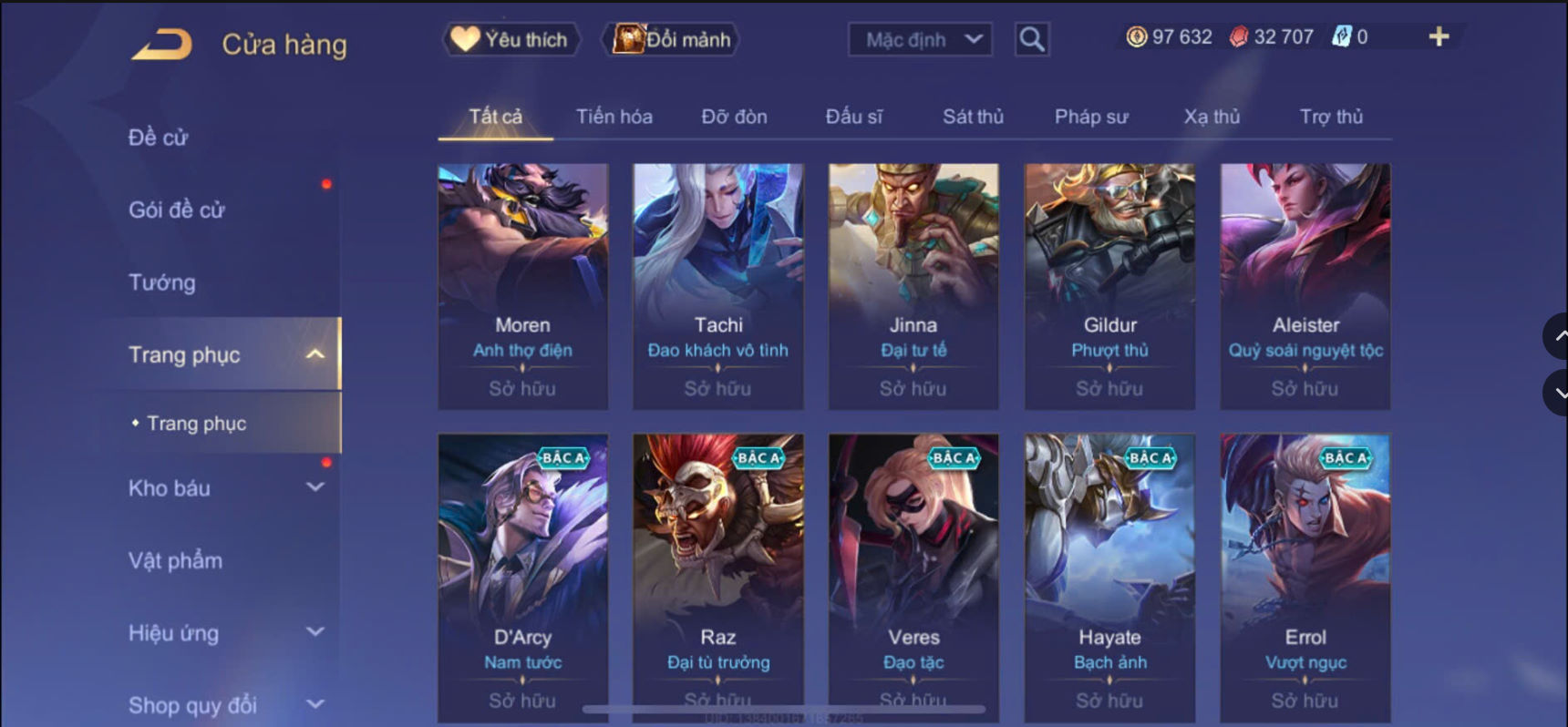Screen dimensions: 1568x727
Task: Open the Mặc định sort dropdown
Action: pos(920,39)
